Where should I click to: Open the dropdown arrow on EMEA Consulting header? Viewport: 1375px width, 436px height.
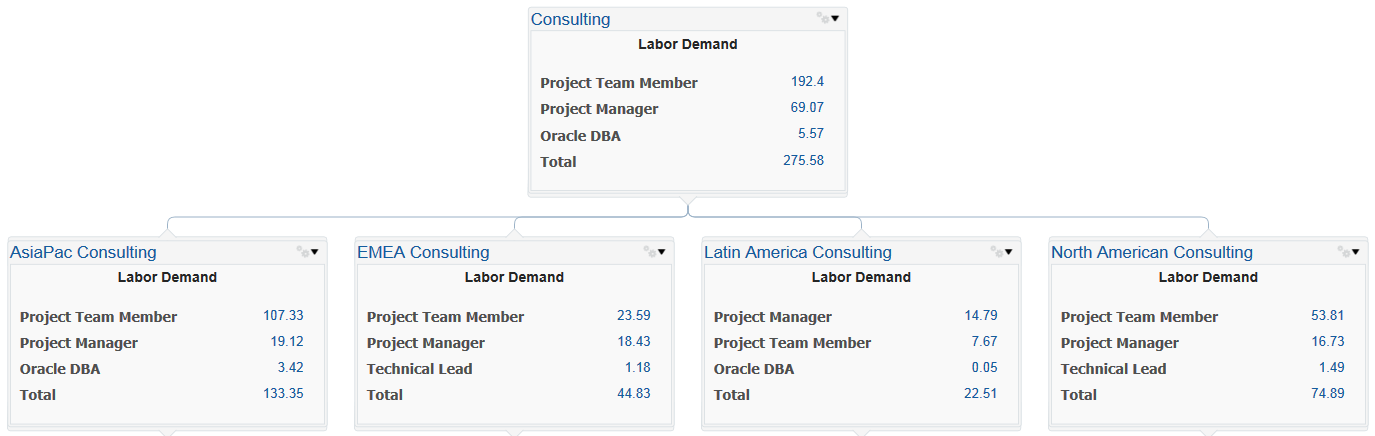tap(662, 252)
